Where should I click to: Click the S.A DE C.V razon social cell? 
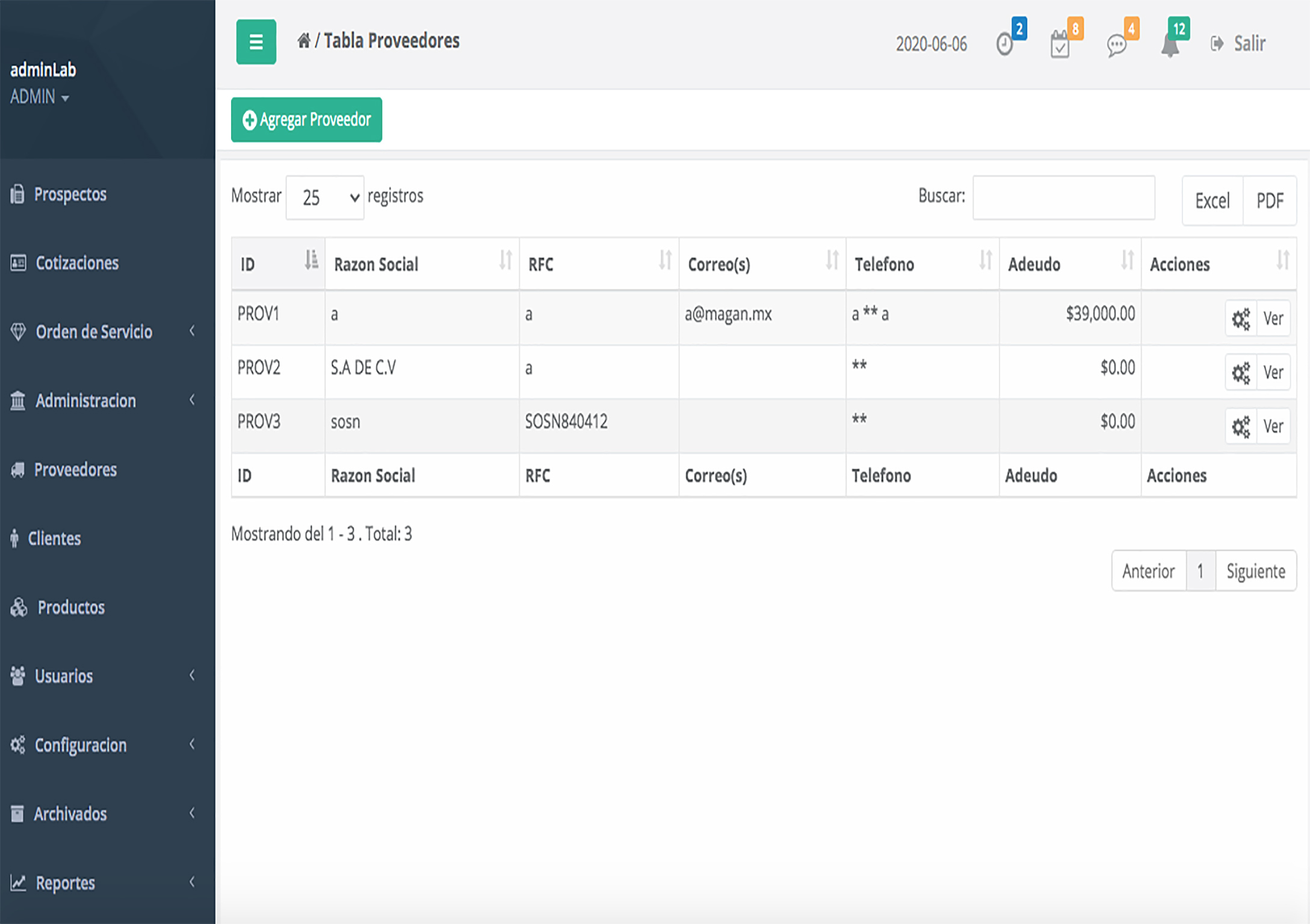422,372
